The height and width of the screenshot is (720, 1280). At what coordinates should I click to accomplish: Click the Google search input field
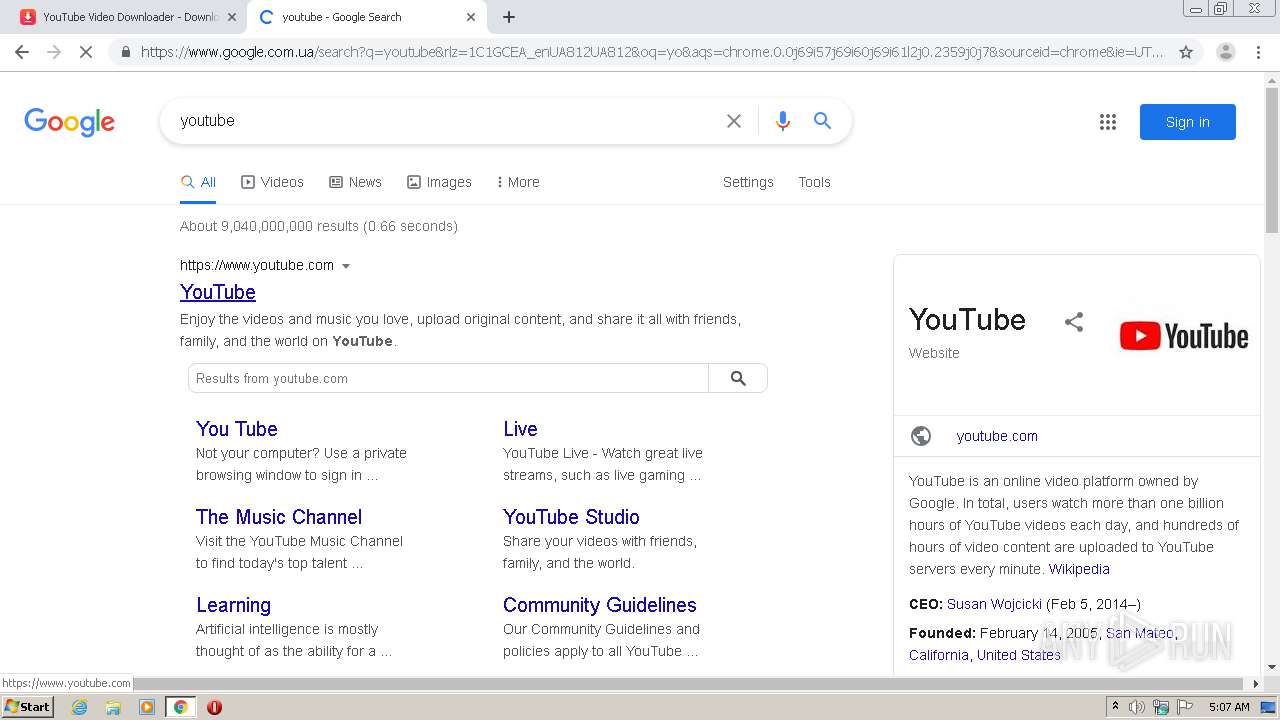tap(445, 121)
